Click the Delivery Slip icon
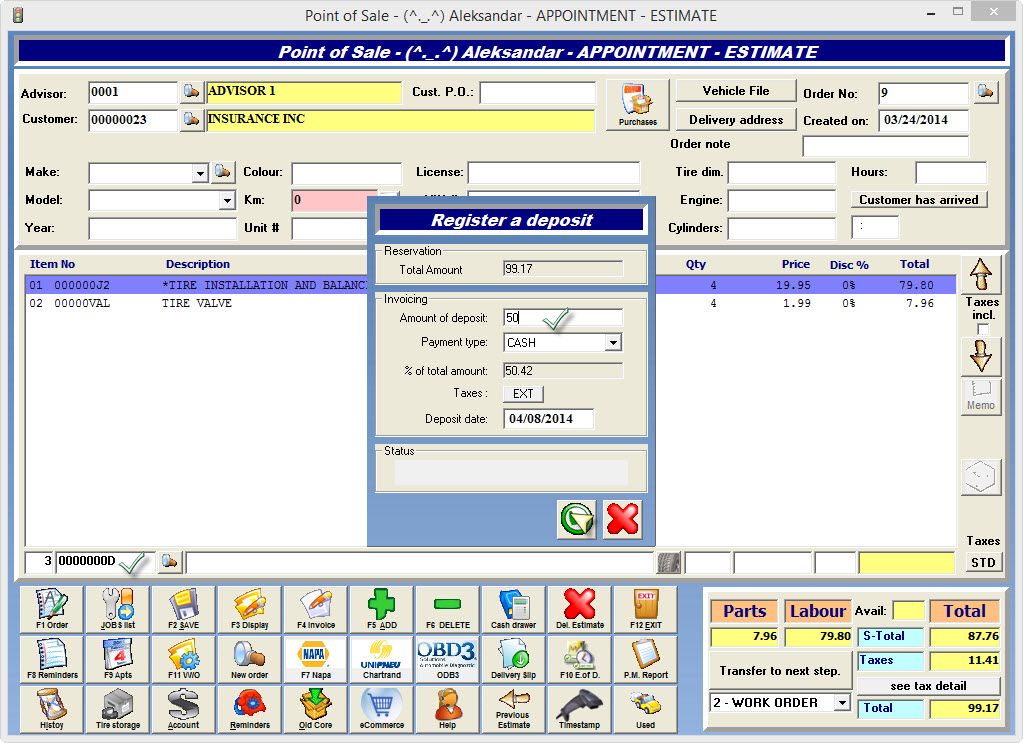Image resolution: width=1023 pixels, height=743 pixels. pos(513,659)
